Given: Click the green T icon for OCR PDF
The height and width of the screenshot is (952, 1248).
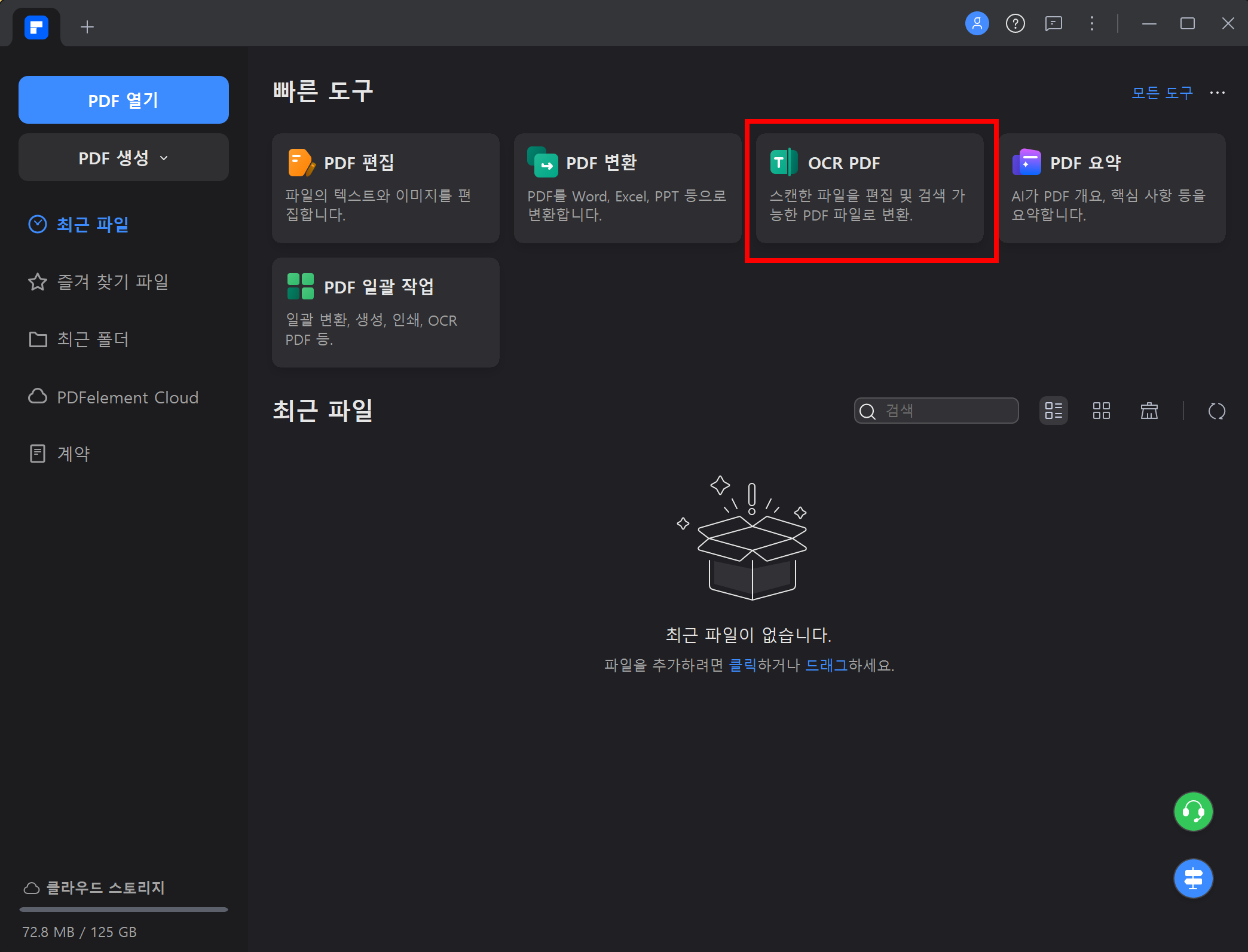Looking at the screenshot, I should pos(784,162).
